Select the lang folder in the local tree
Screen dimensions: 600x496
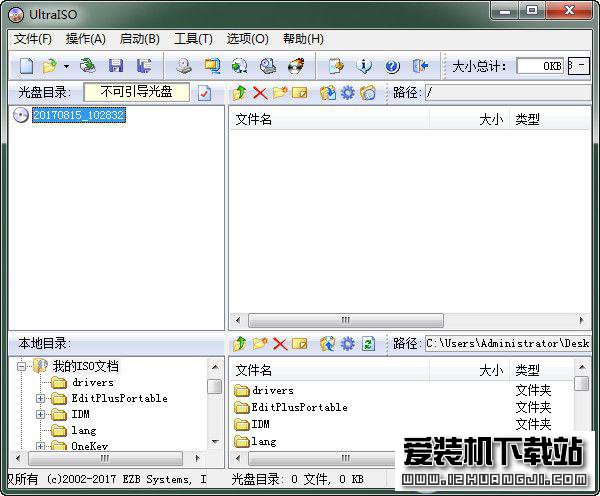click(x=84, y=430)
